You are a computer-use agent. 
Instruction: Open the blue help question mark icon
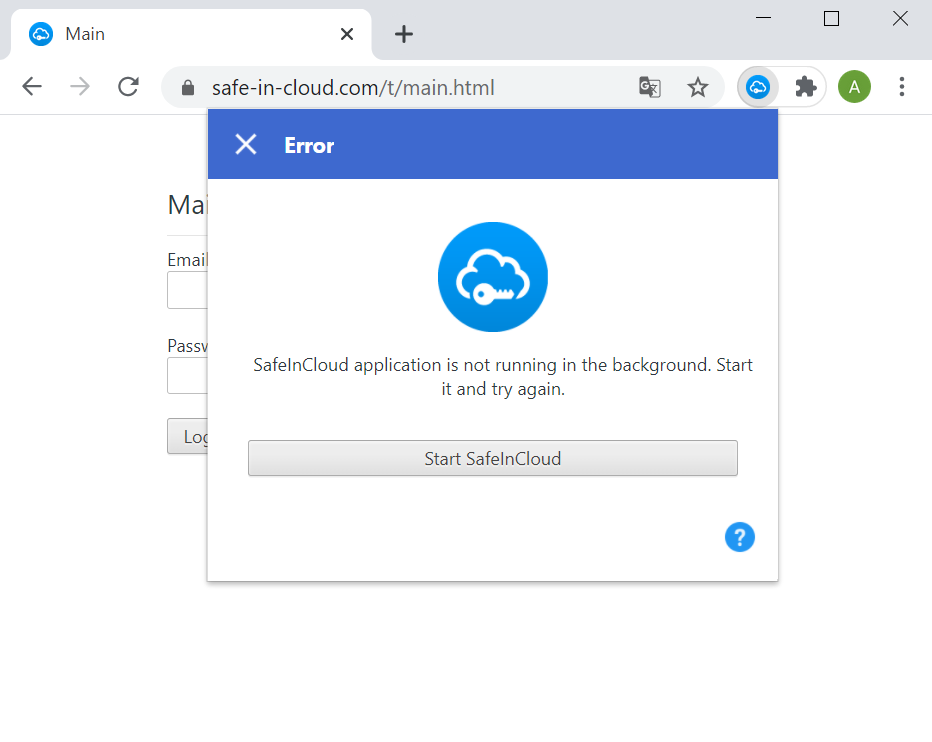coord(739,537)
